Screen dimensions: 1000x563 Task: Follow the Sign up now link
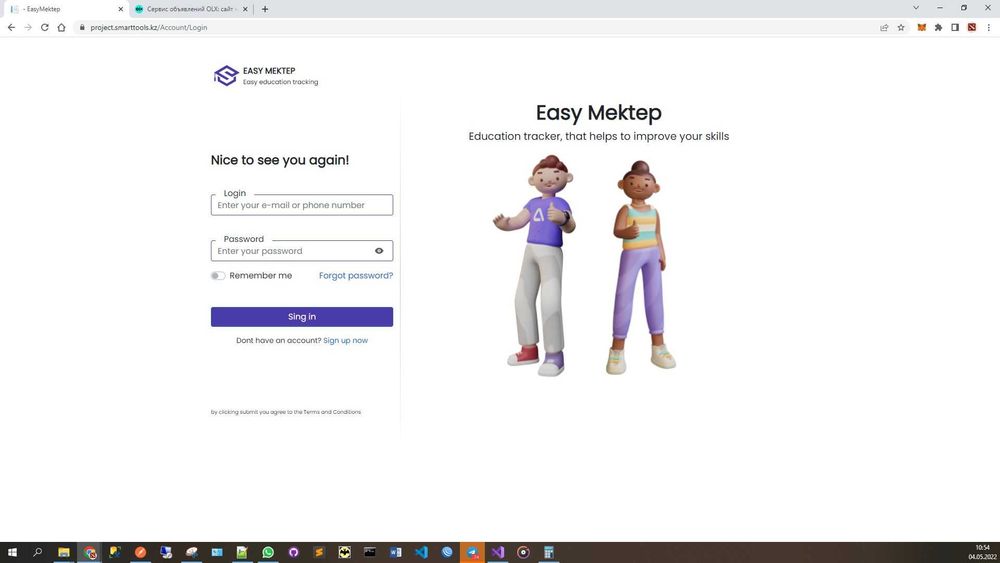coord(346,340)
